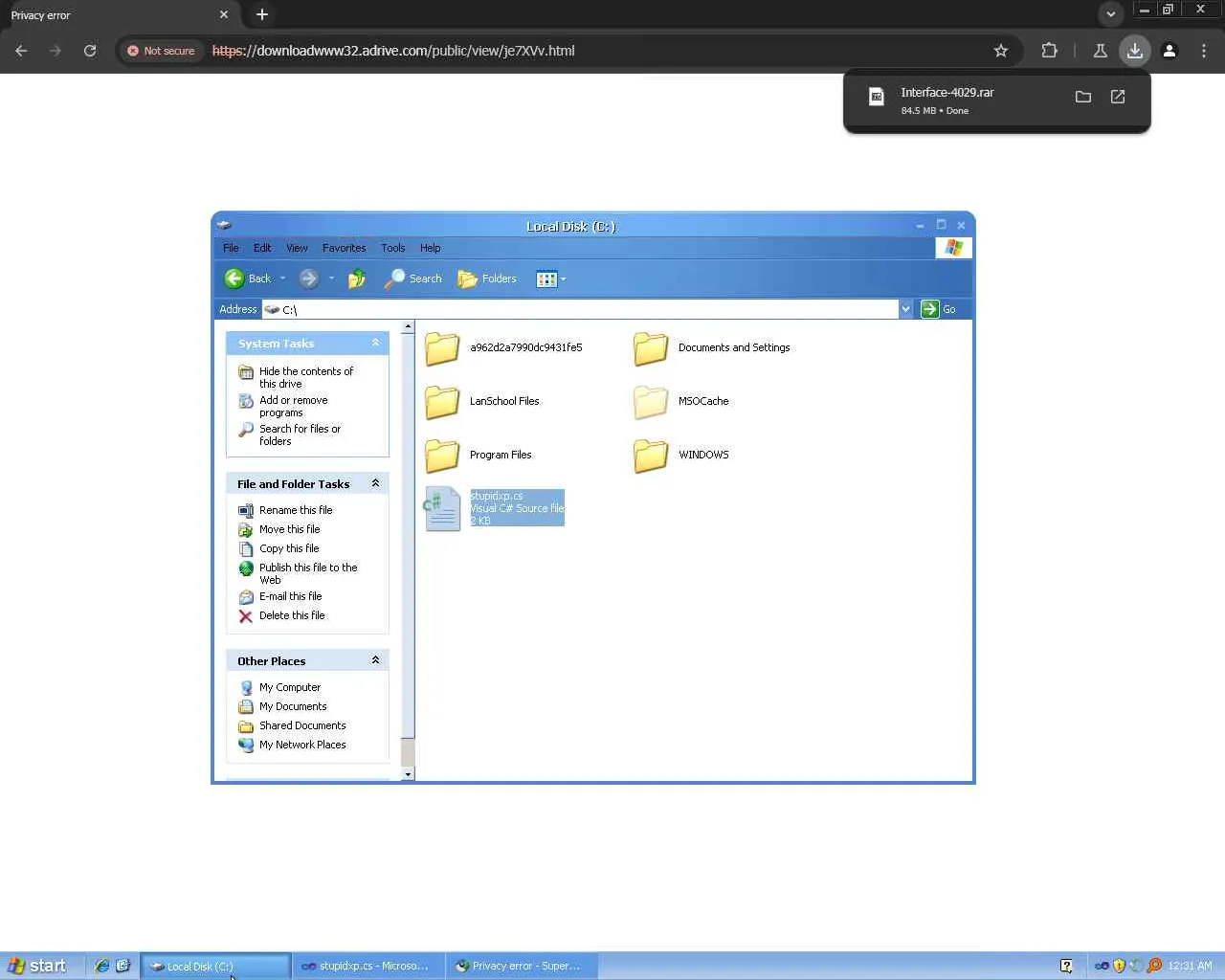This screenshot has height=980, width=1225.
Task: Show Interface-4029.rar in folder
Action: pos(1083,97)
